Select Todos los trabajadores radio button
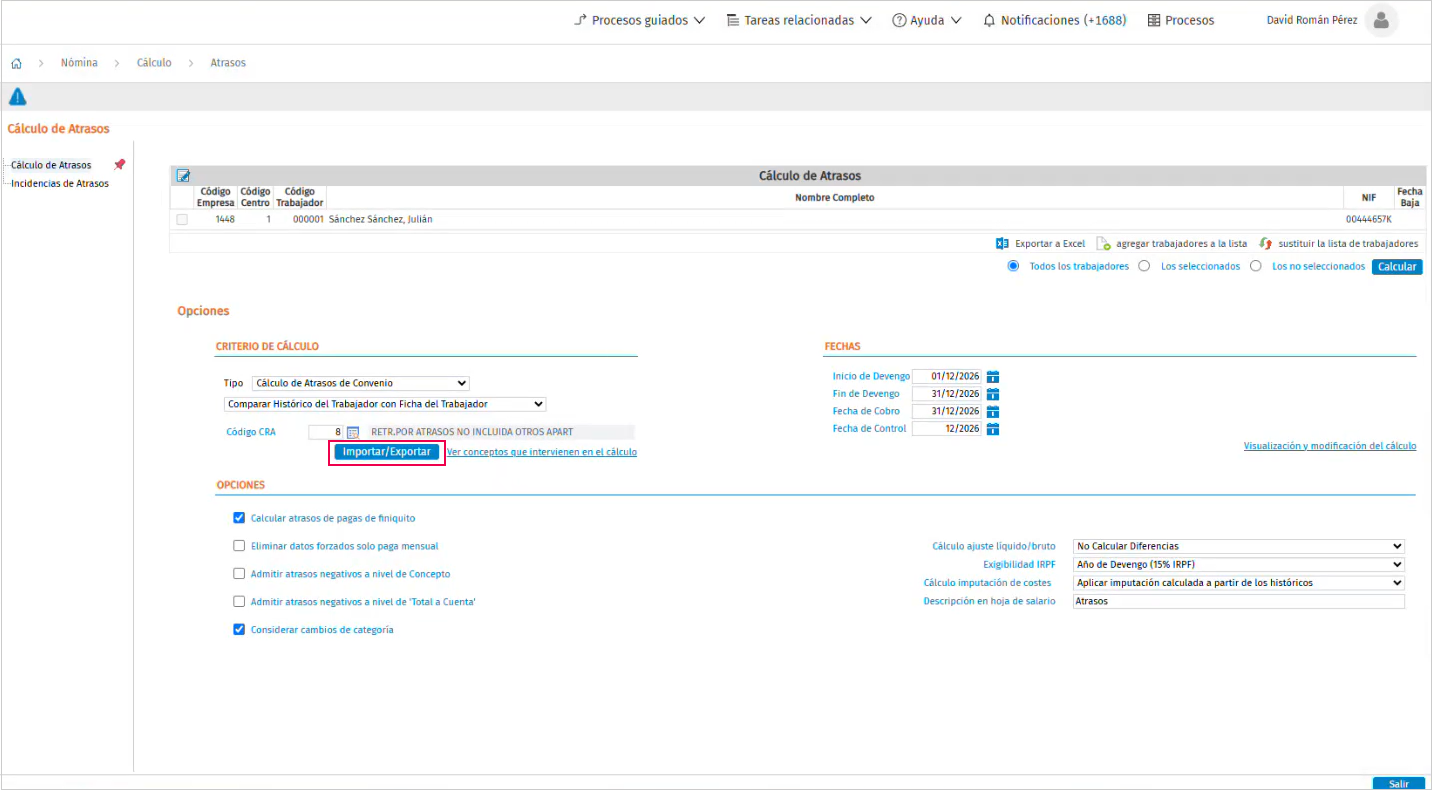The width and height of the screenshot is (1432, 790). coord(1013,266)
